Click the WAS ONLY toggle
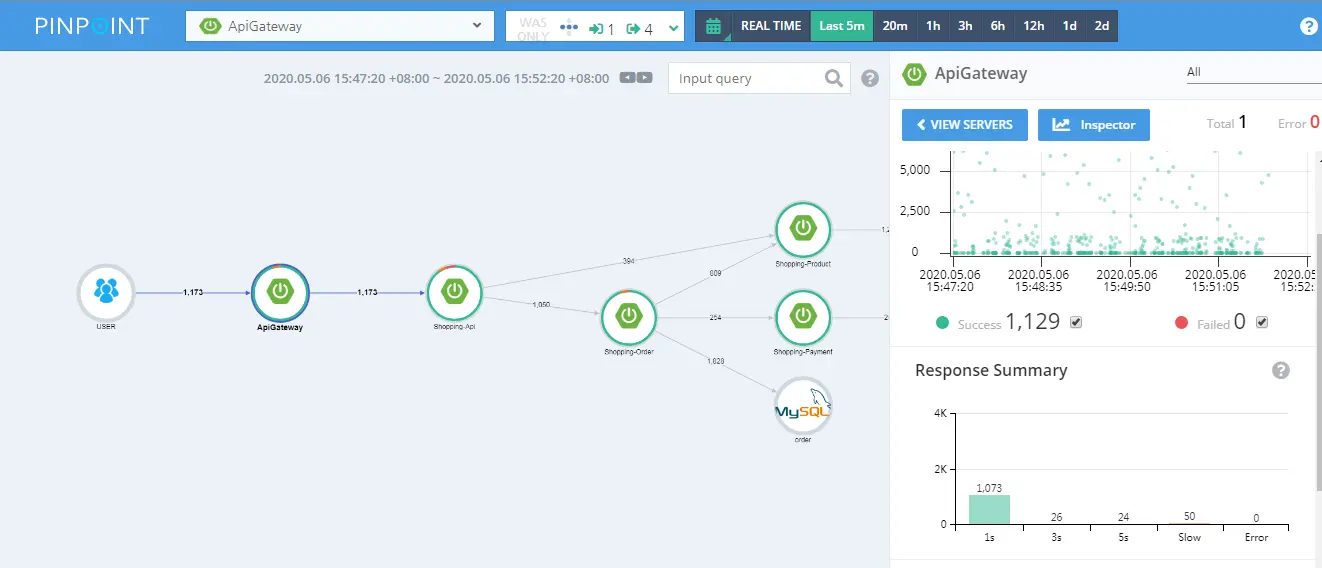 [x=533, y=28]
